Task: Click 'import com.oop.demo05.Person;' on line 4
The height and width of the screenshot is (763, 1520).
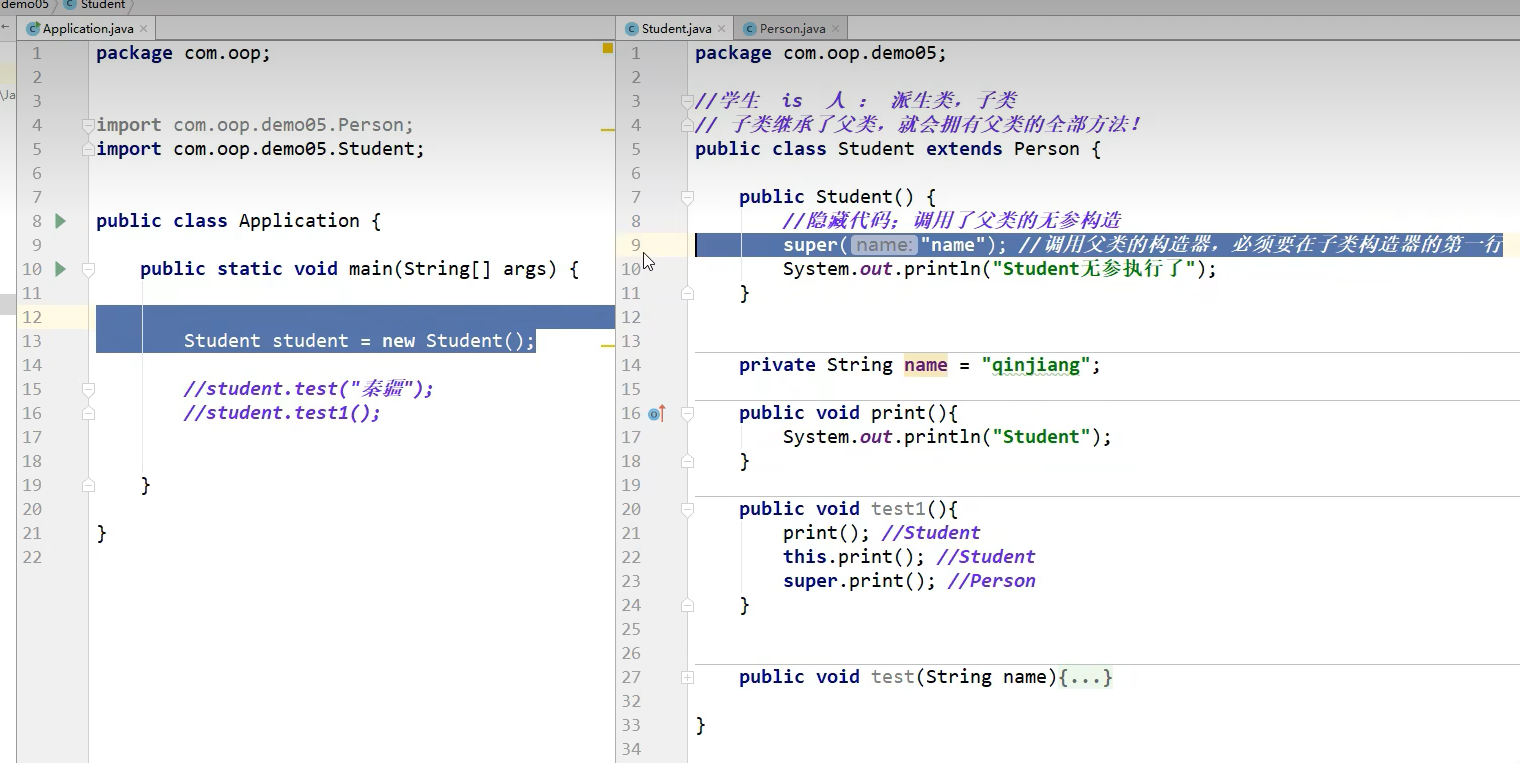Action: (x=255, y=125)
